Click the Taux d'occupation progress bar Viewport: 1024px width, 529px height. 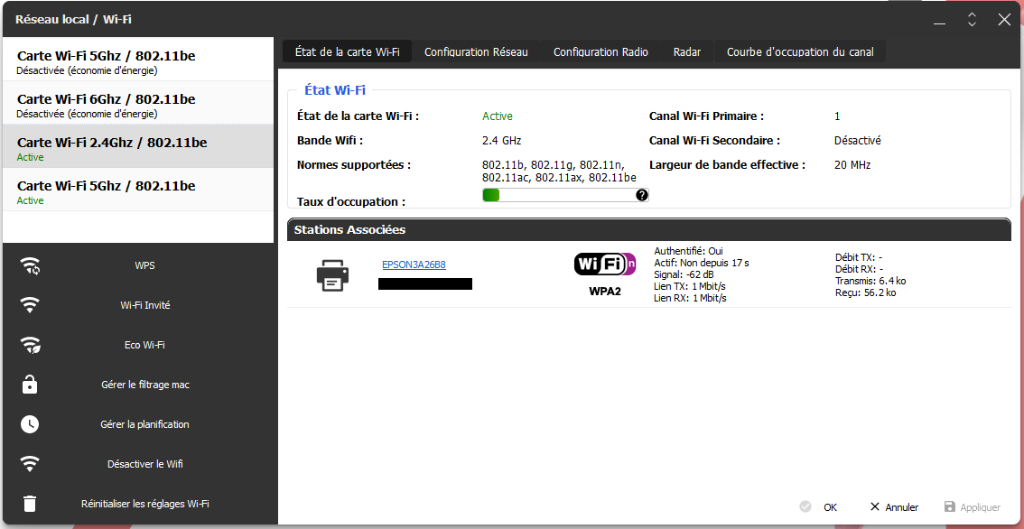pos(558,195)
